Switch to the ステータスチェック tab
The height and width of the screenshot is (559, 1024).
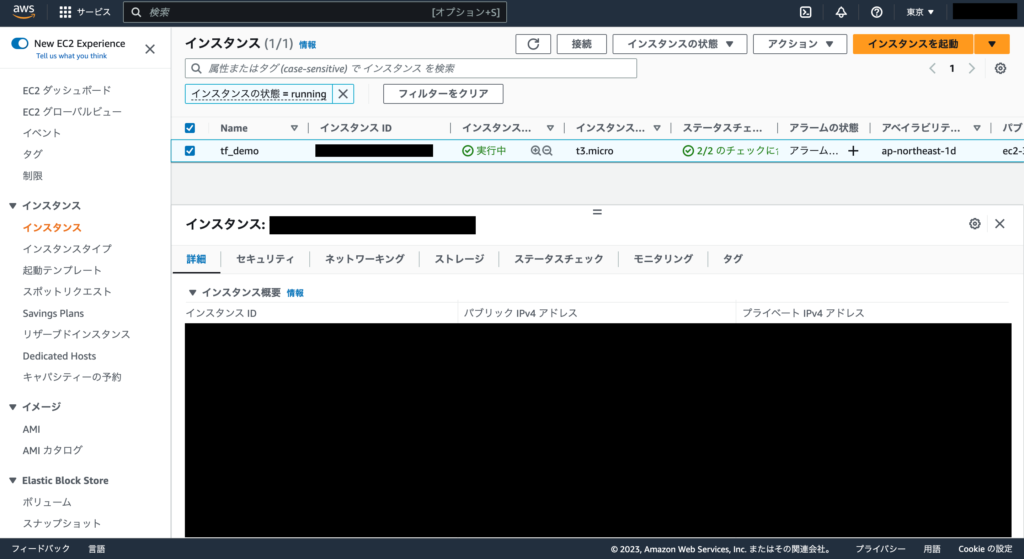558,259
